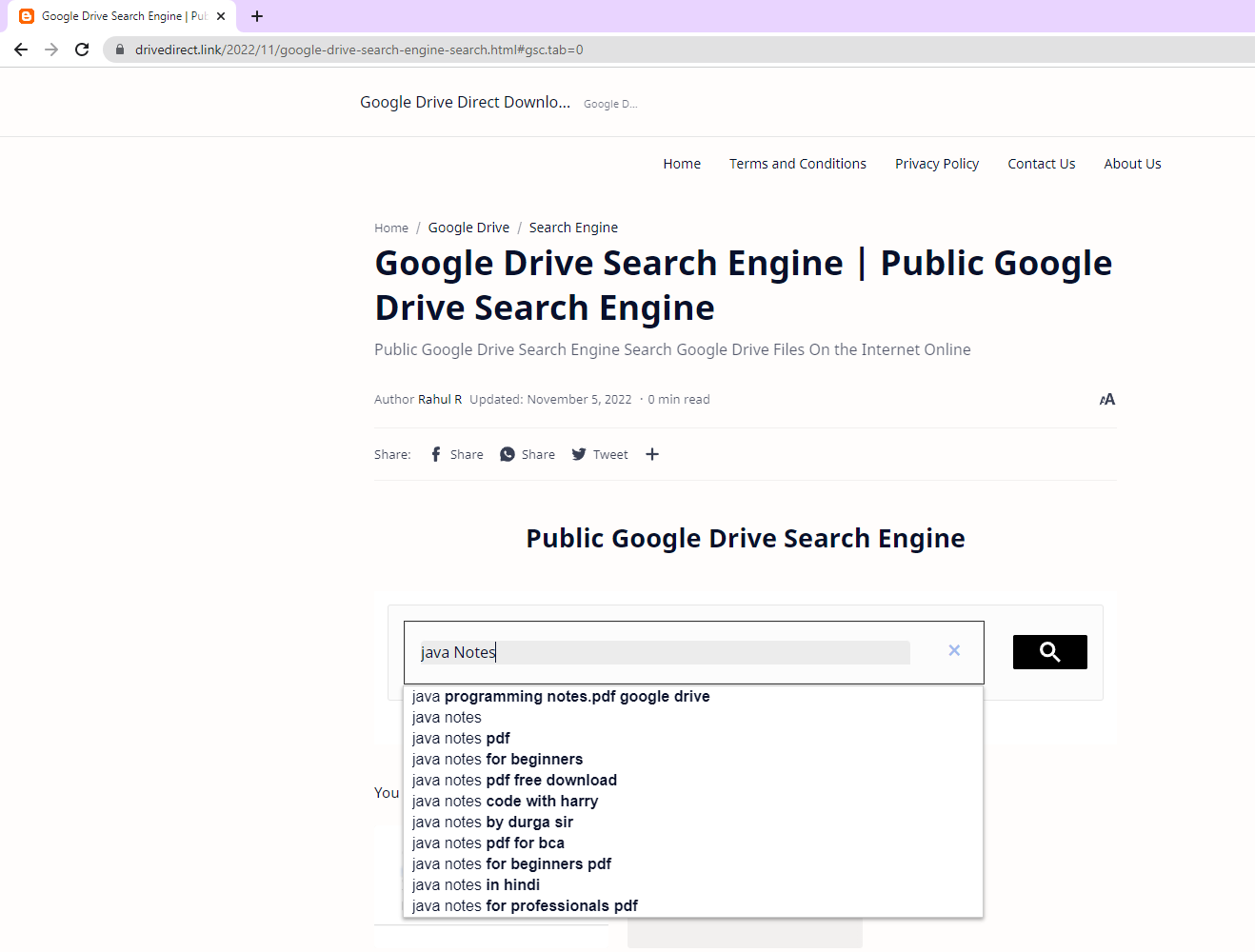Click the 'Public Google Drive Search Engine' heading
Viewport: 1255px width, 952px height.
point(746,538)
